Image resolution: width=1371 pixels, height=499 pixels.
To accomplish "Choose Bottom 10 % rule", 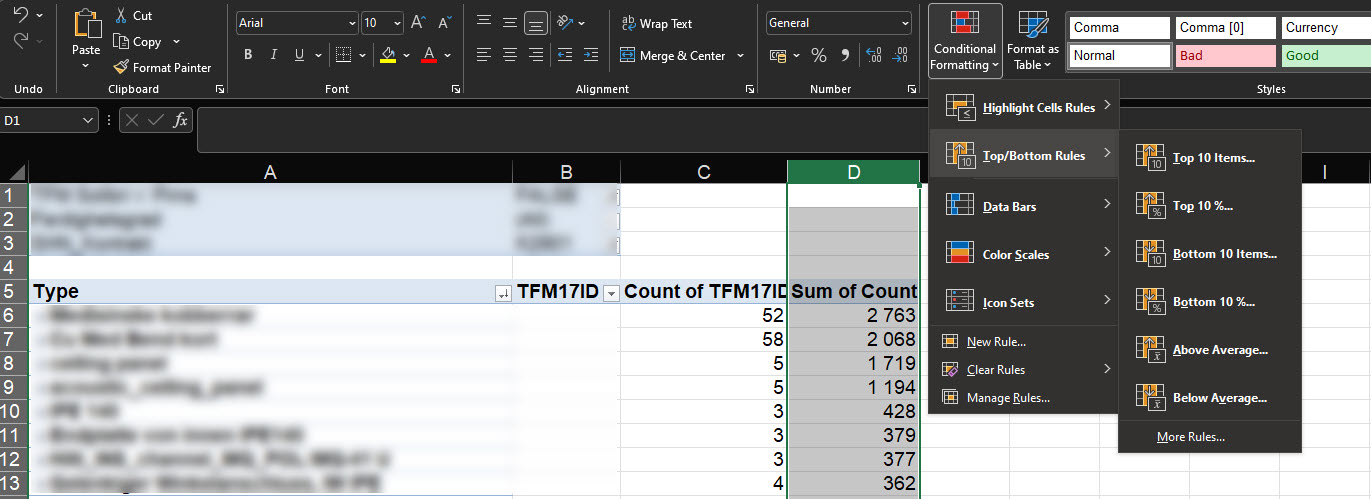I will click(1209, 302).
